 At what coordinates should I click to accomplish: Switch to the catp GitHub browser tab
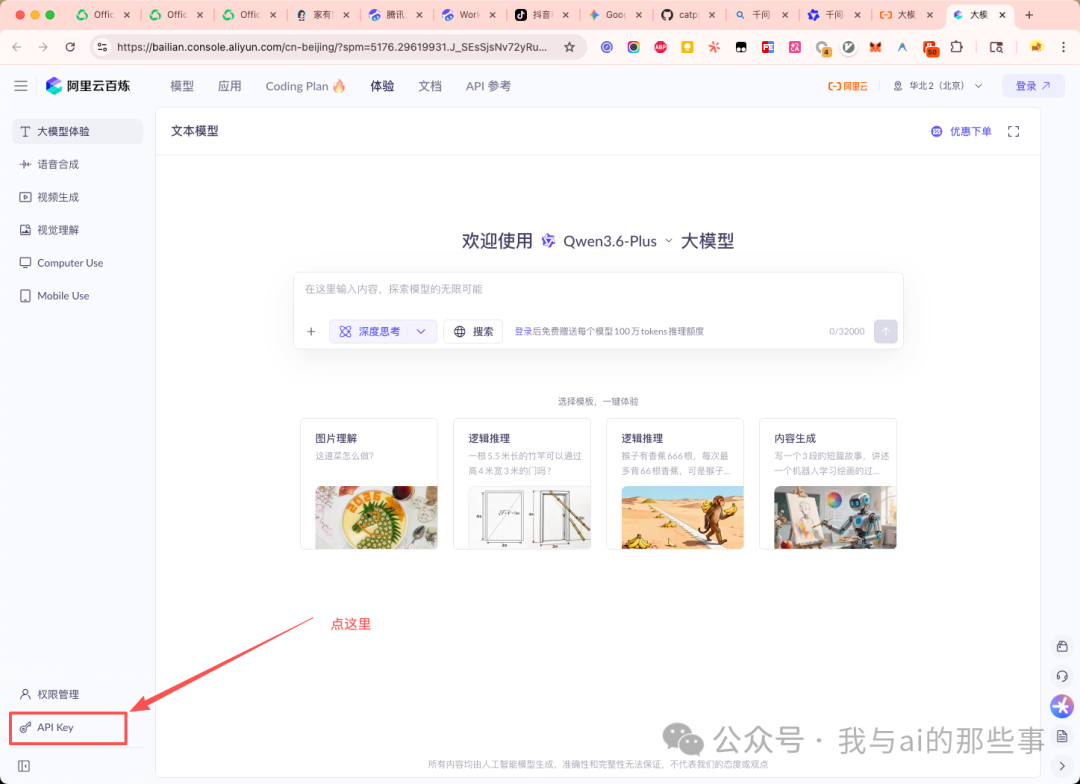tap(689, 14)
